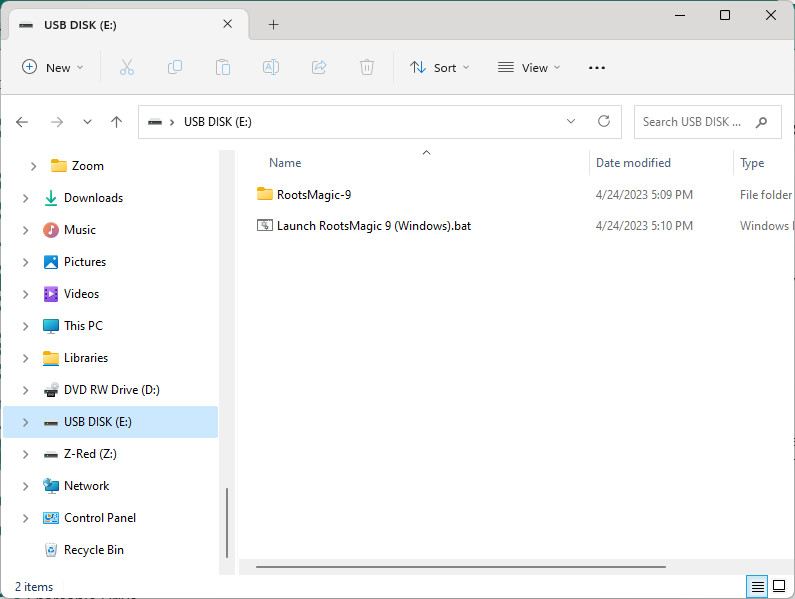
Task: Click the Rename icon in toolbar
Action: (x=271, y=67)
